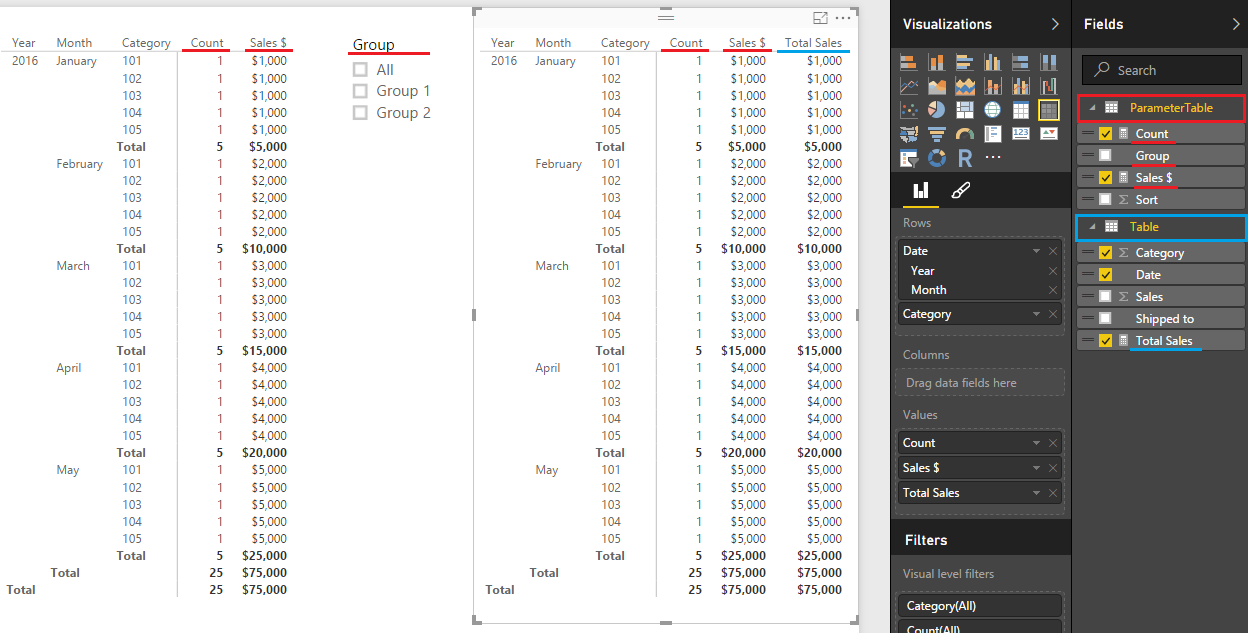The image size is (1248, 633).
Task: Click focus mode icon on selected matrix
Action: pyautogui.click(x=821, y=18)
